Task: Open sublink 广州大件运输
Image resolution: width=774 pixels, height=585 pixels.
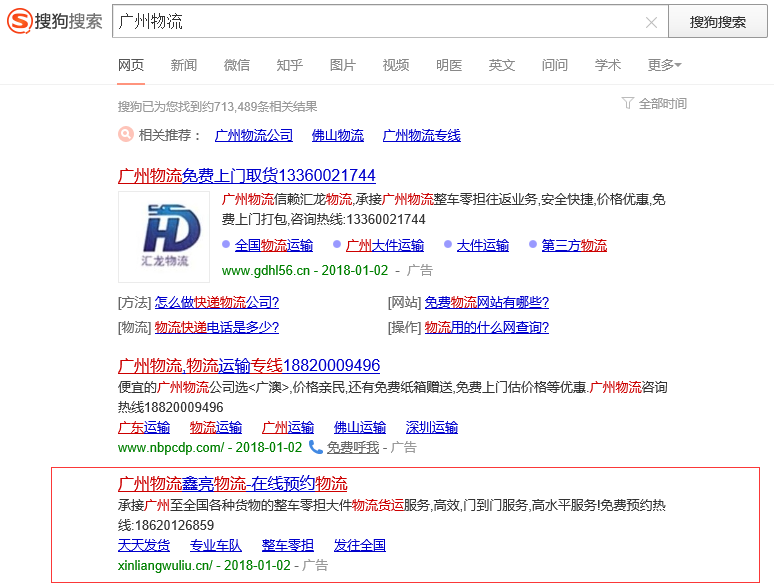Action: pyautogui.click(x=385, y=245)
